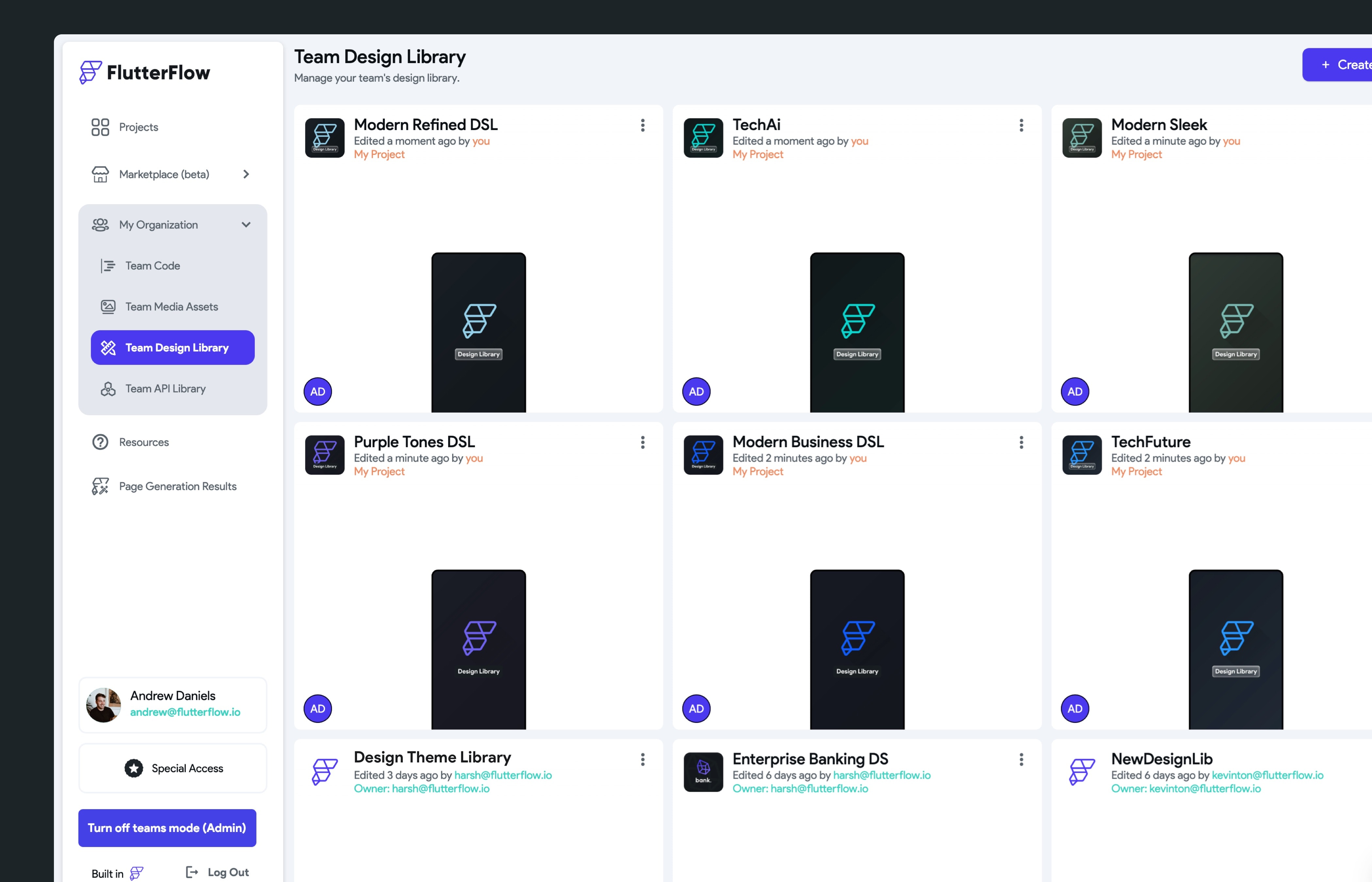The image size is (1372, 882).
Task: Expand Marketplace (beta) chevron arrow
Action: (x=246, y=174)
